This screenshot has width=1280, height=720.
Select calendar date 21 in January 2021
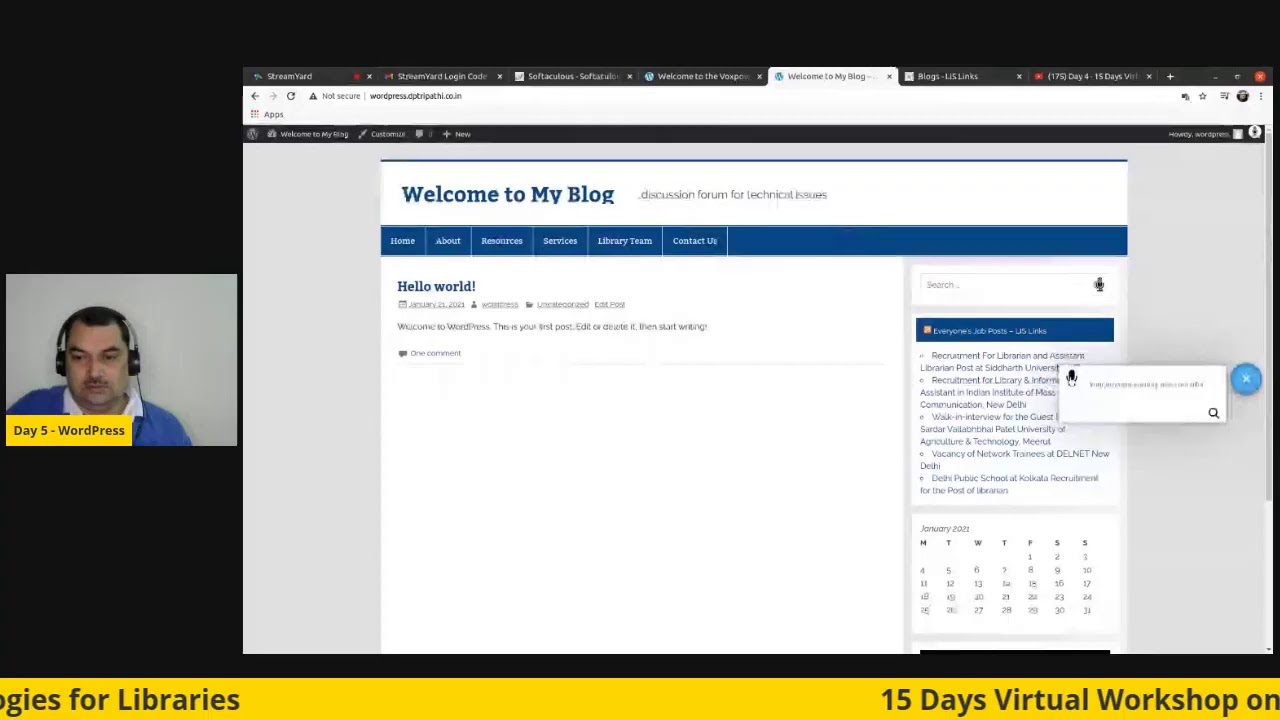point(1005,597)
